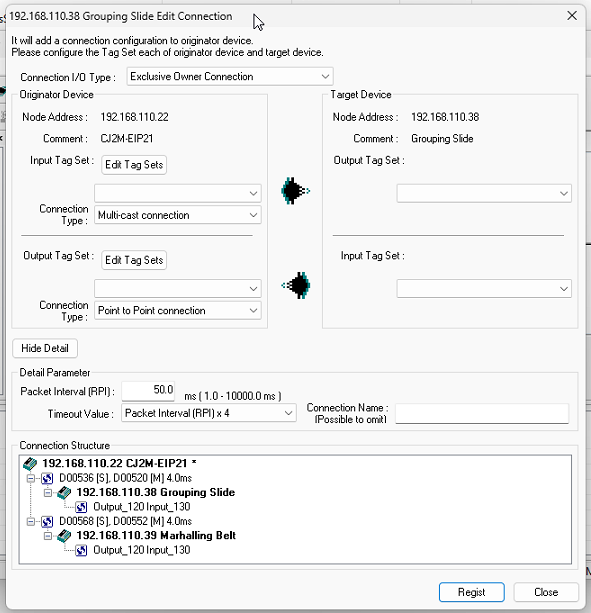Click target comment Grouping Slide

coord(442,139)
